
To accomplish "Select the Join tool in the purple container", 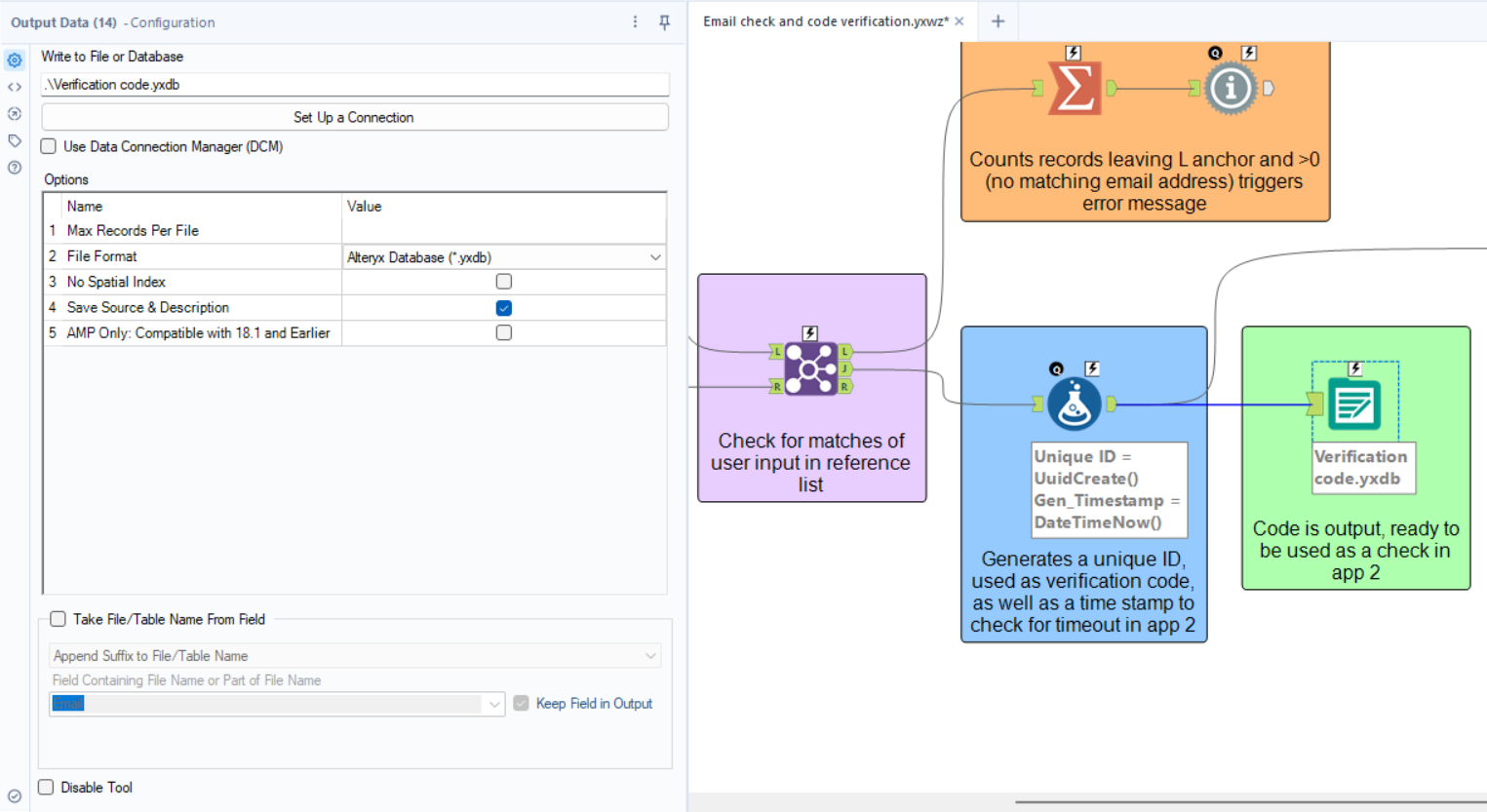I will coord(809,368).
